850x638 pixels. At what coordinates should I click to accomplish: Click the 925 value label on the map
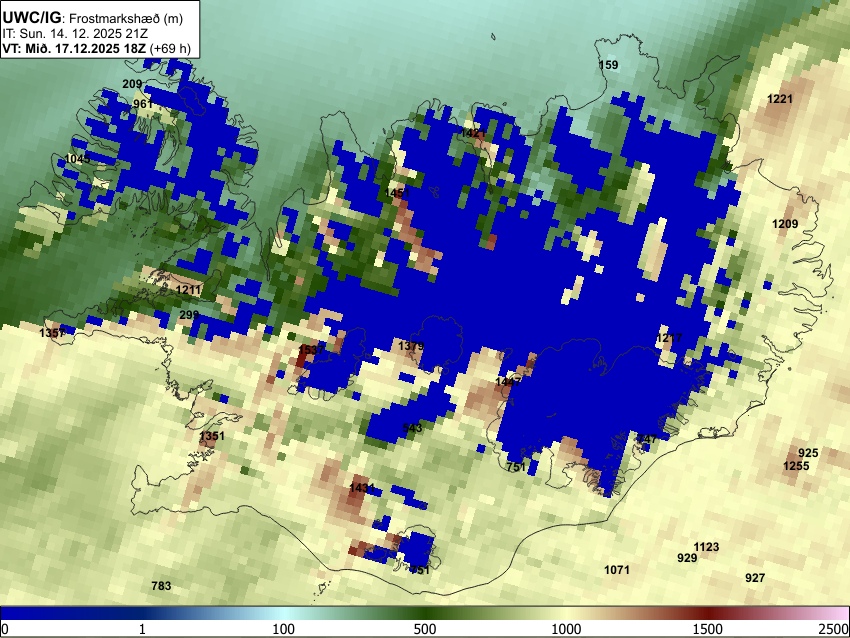(x=808, y=453)
